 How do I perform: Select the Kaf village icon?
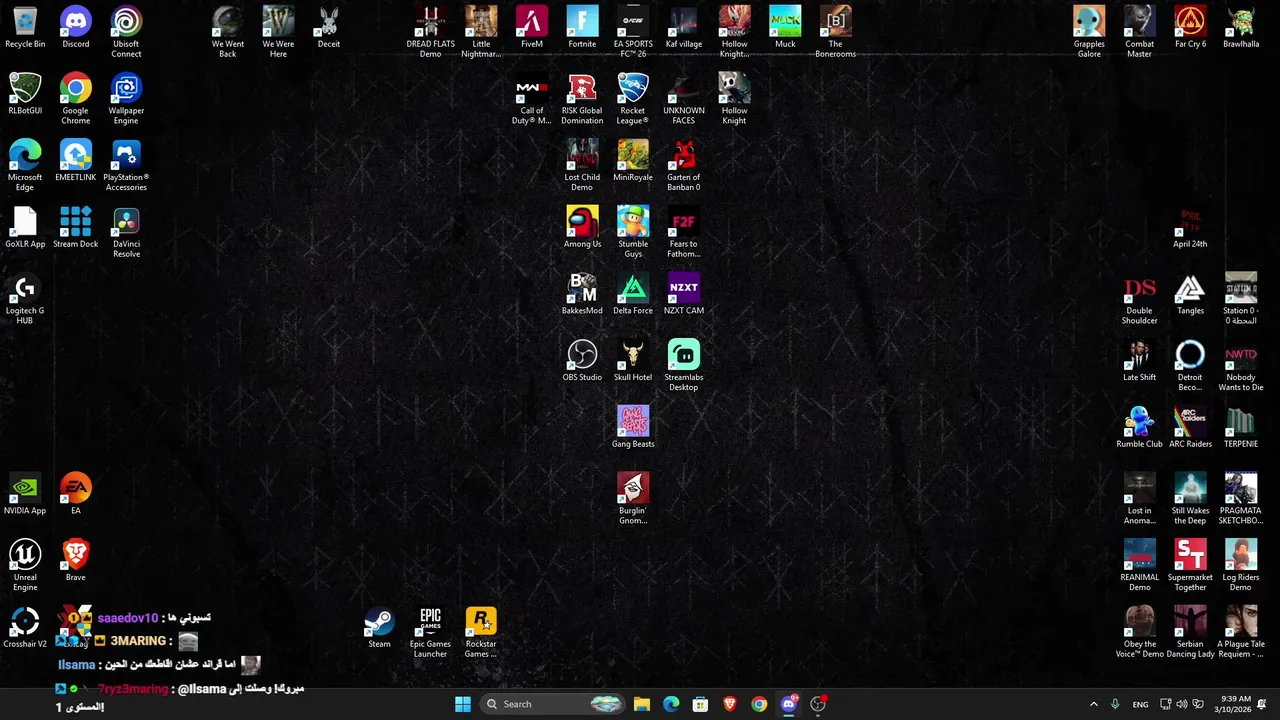pyautogui.click(x=684, y=28)
